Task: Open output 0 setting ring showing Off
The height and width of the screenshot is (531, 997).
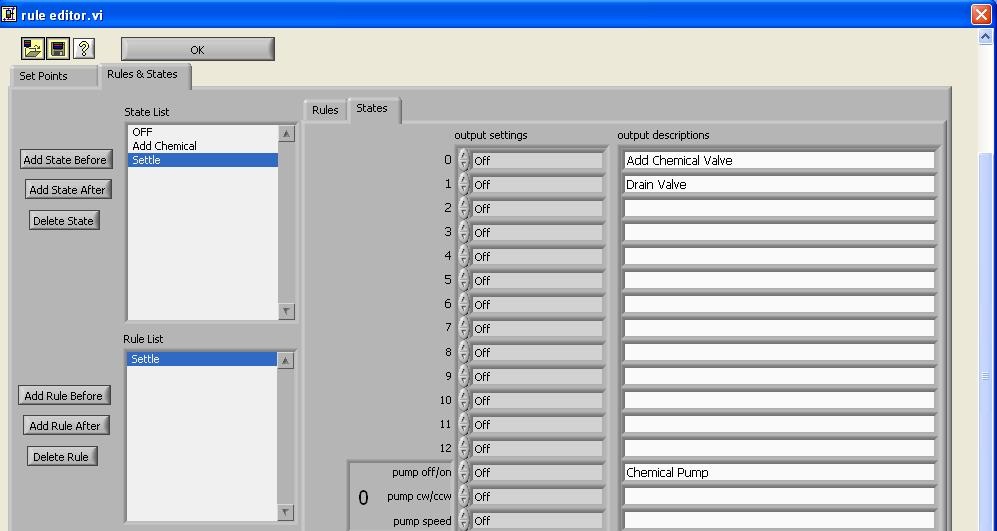Action: tap(537, 161)
